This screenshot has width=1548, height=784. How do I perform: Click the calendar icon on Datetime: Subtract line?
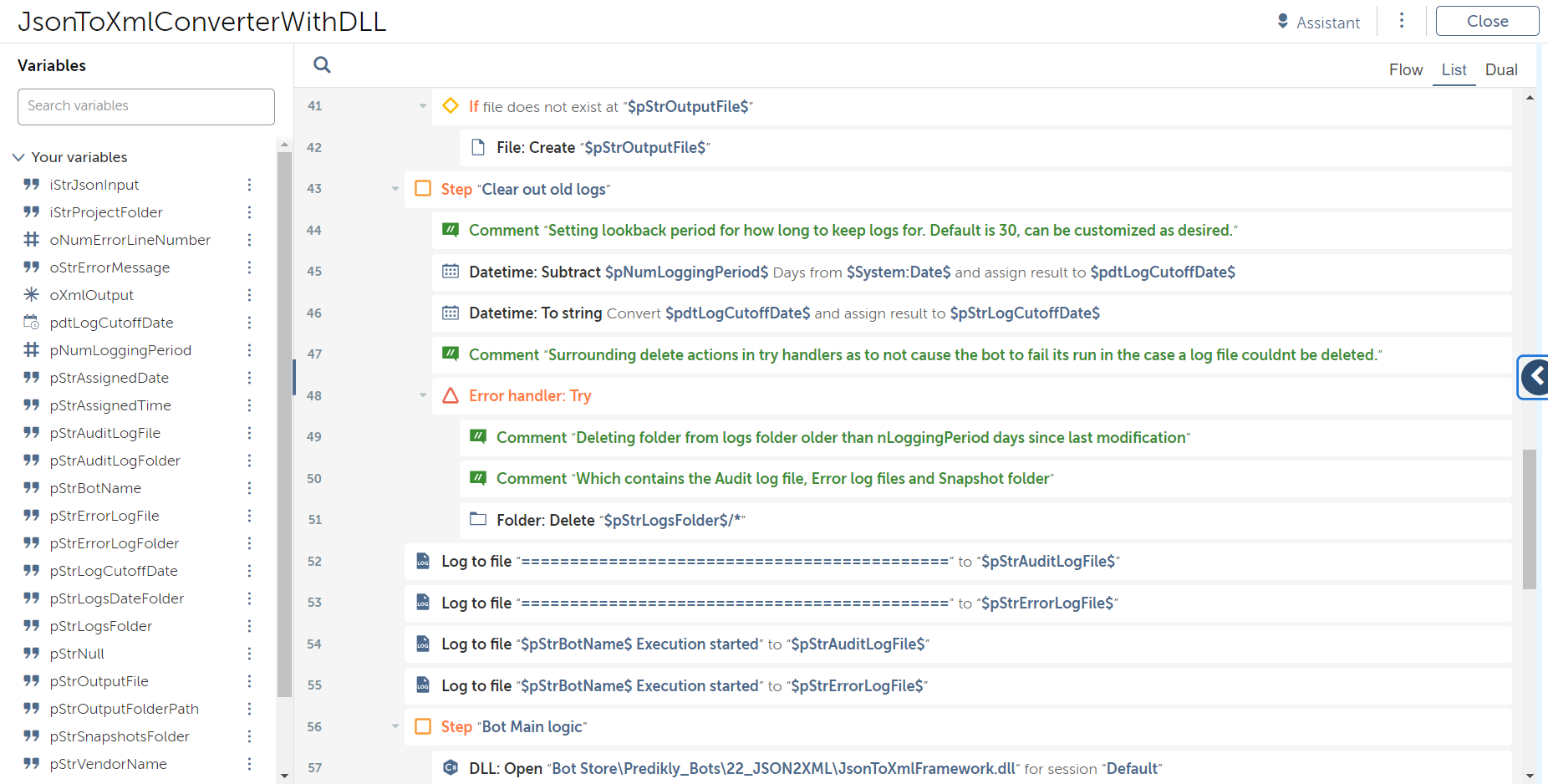coord(451,271)
